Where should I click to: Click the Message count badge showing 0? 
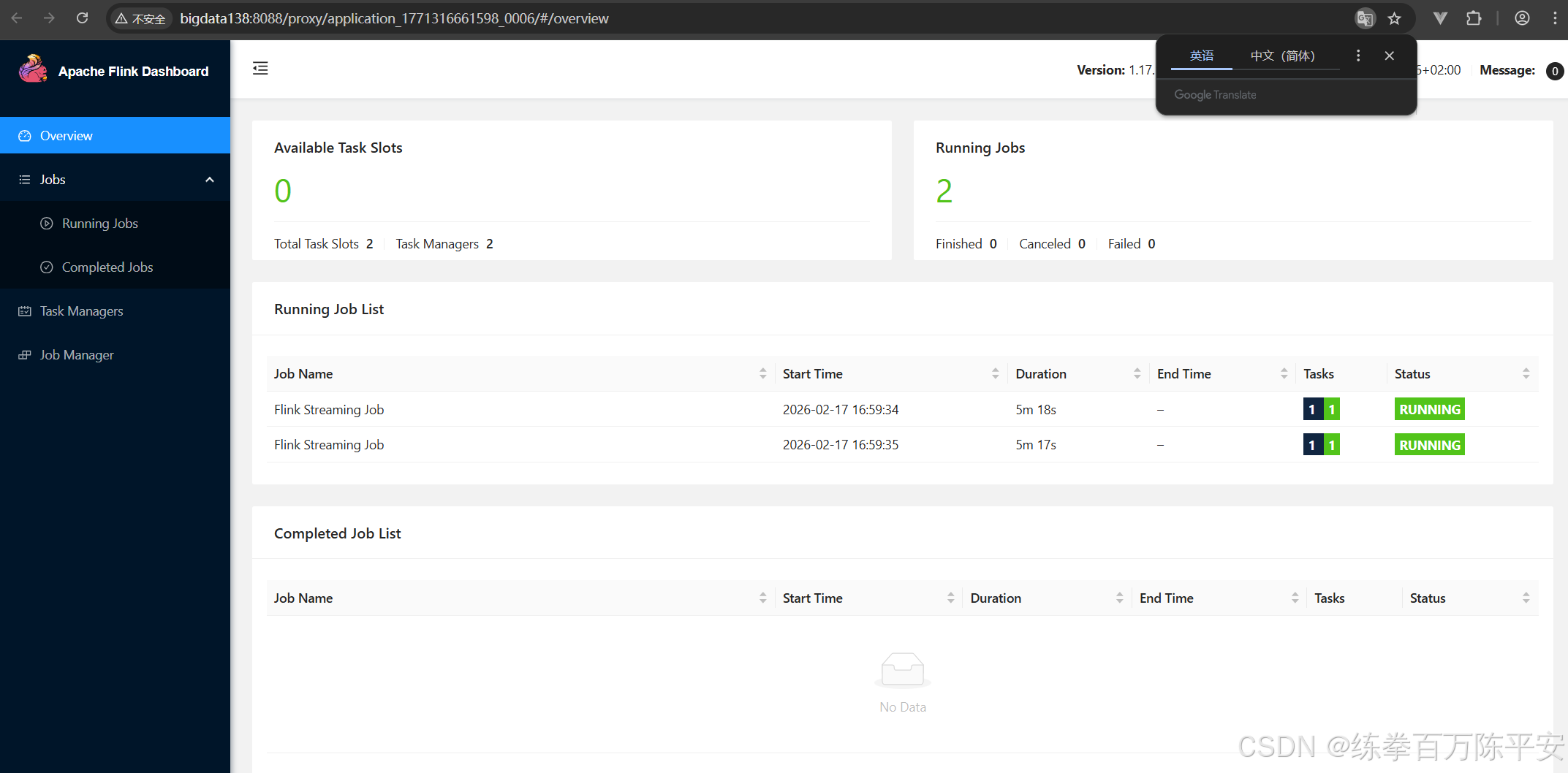tap(1554, 71)
